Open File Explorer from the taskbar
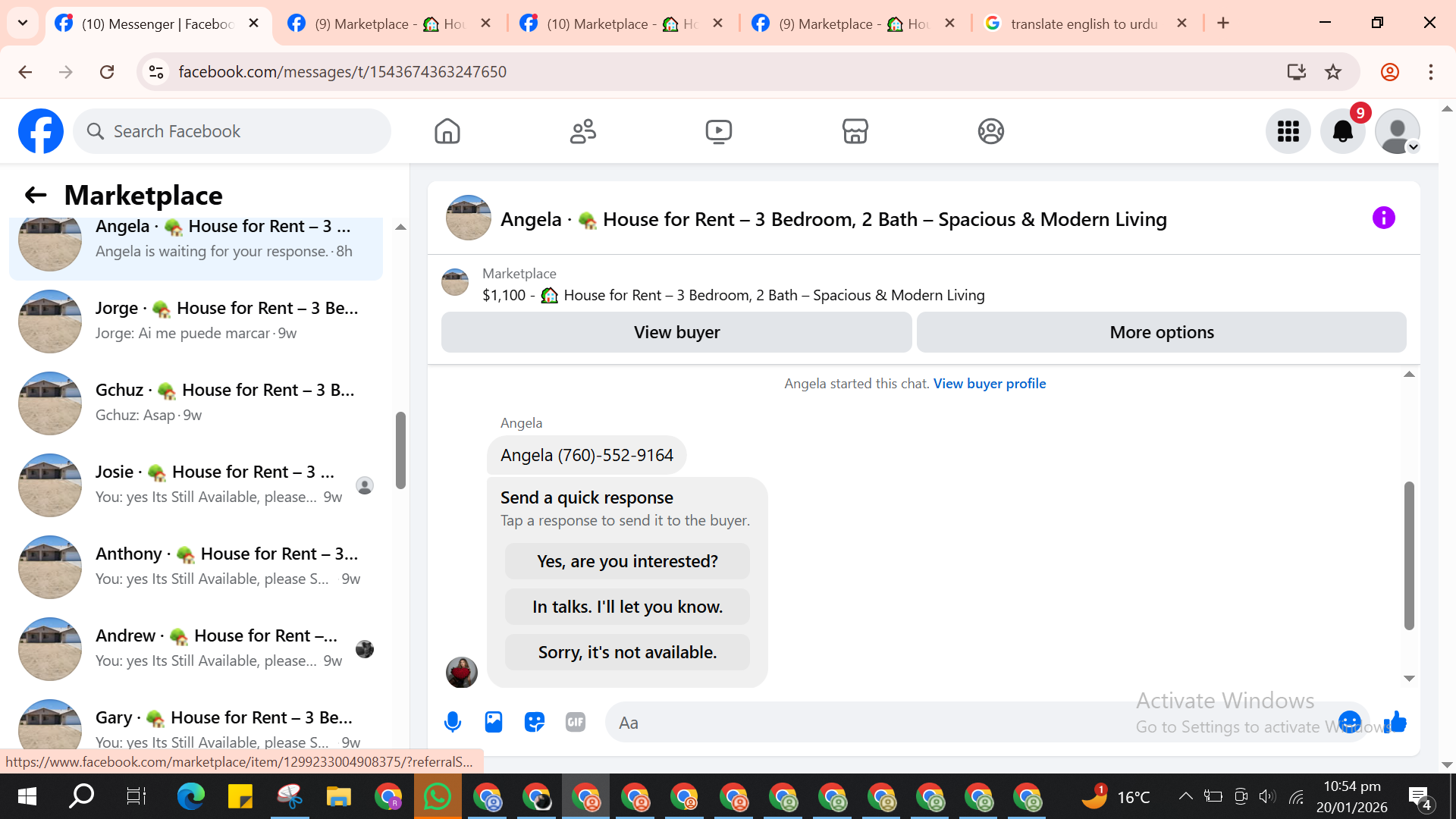 point(339,797)
